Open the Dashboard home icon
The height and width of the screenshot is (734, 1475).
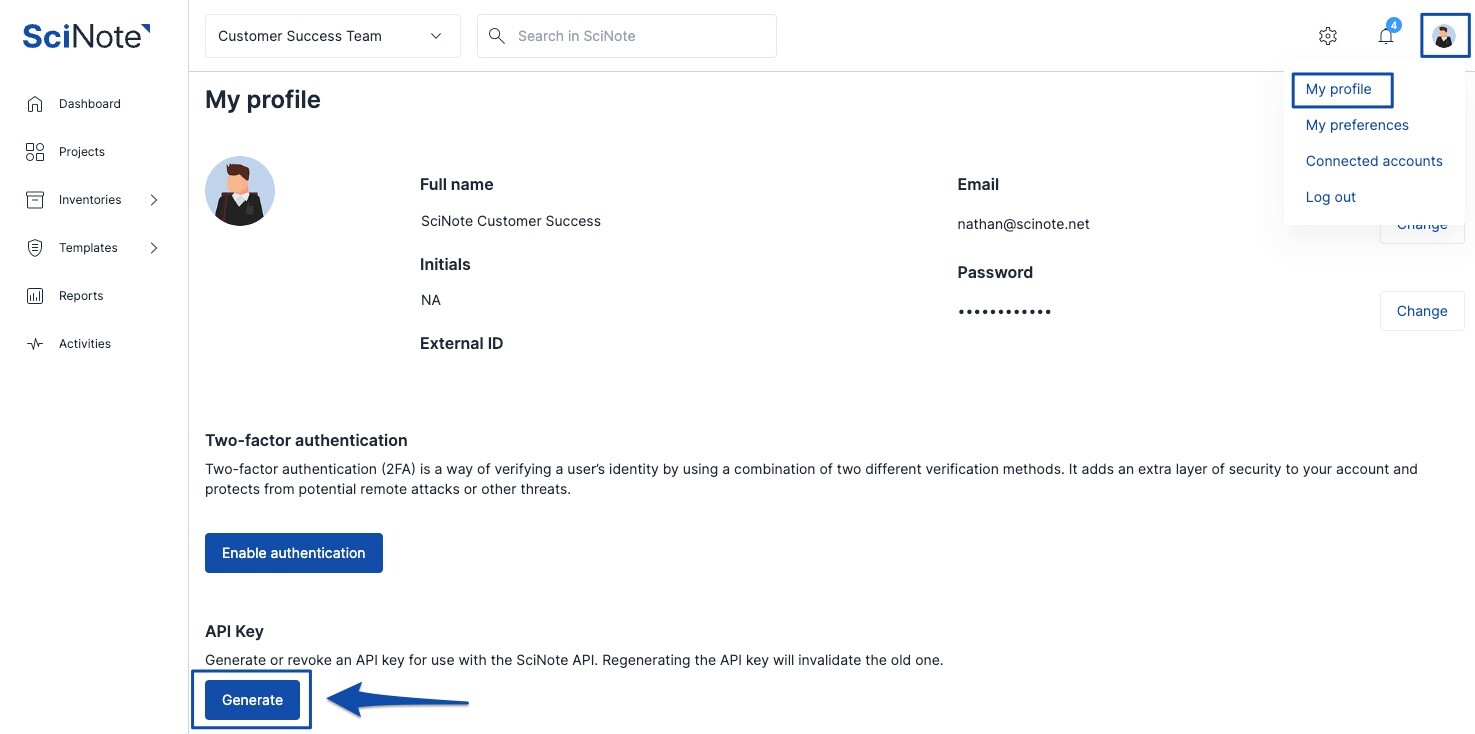coord(35,104)
